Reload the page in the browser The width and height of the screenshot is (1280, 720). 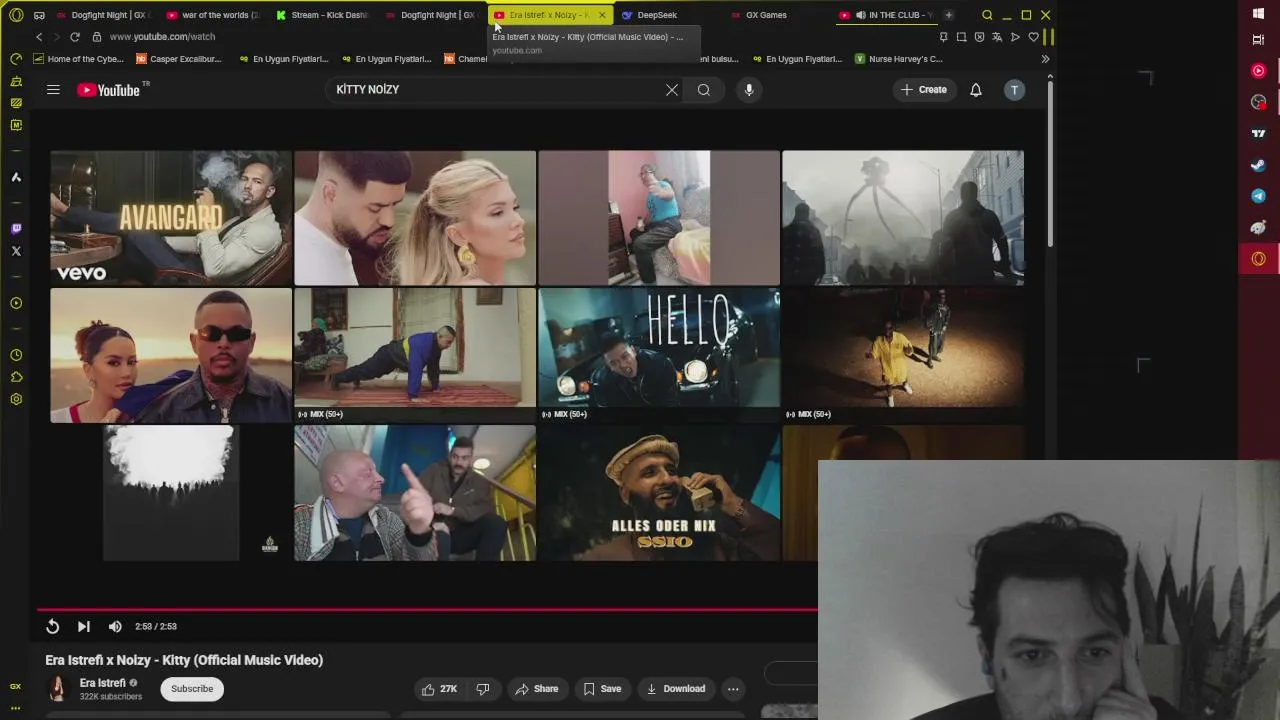click(74, 37)
